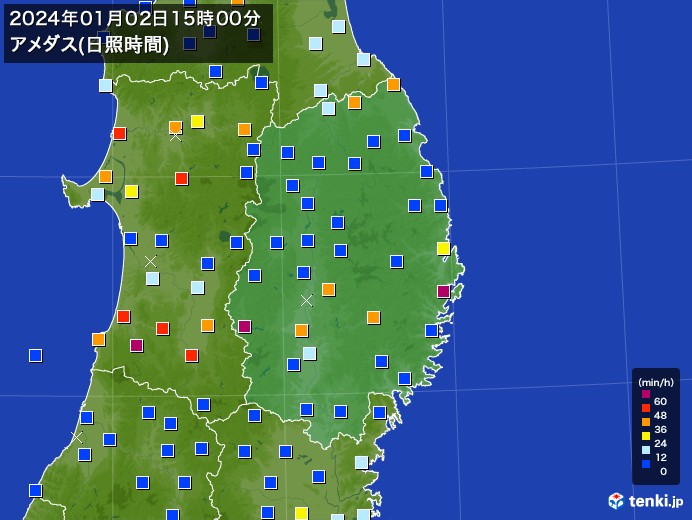This screenshot has width=692, height=520.
Task: Click the legend value 36 label
Action: tap(660, 429)
